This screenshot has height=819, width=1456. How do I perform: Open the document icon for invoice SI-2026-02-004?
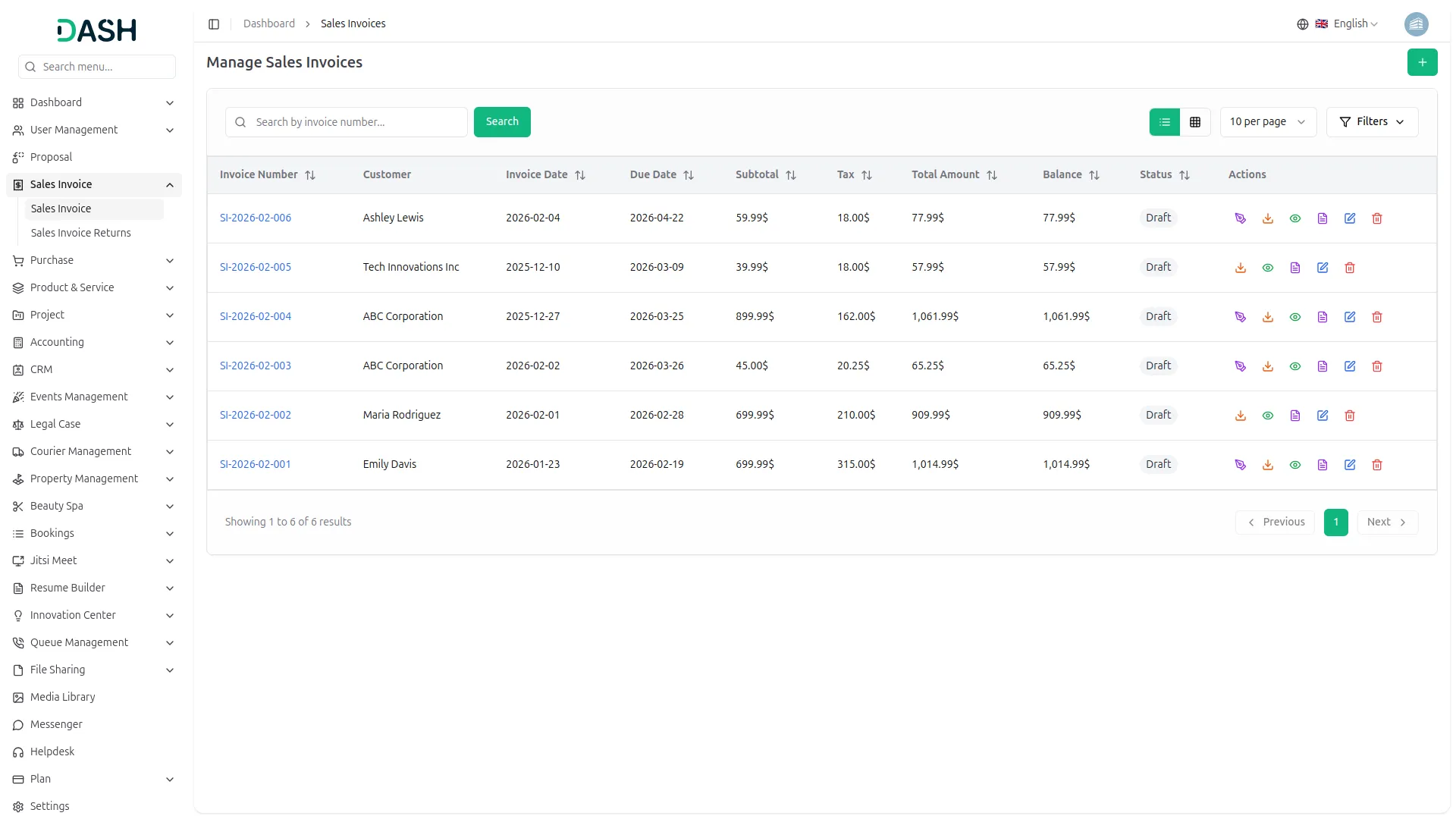coord(1323,317)
